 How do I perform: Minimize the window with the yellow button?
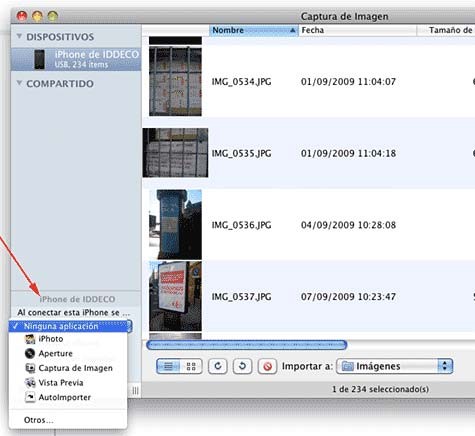point(37,16)
